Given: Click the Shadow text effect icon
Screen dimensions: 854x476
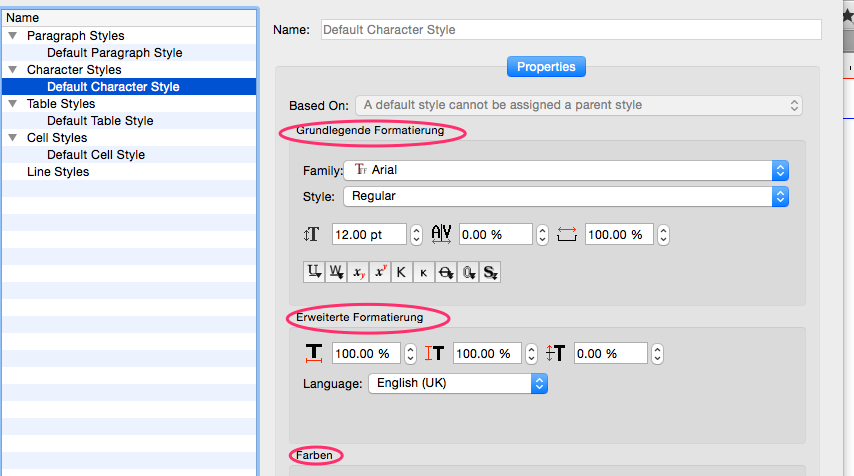Looking at the screenshot, I should coord(489,271).
